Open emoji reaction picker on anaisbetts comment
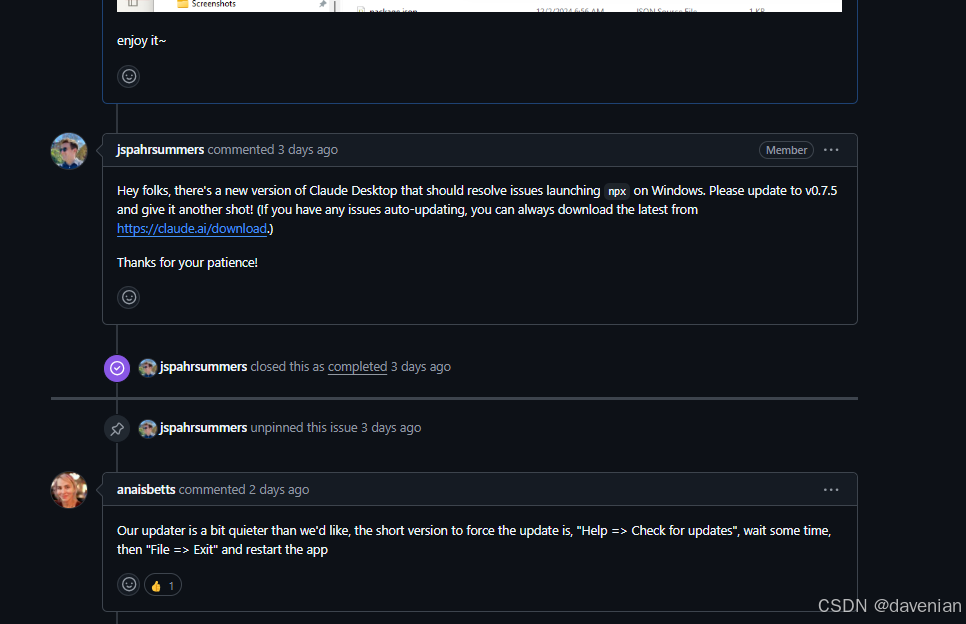Viewport: 966px width, 624px height. pos(128,585)
